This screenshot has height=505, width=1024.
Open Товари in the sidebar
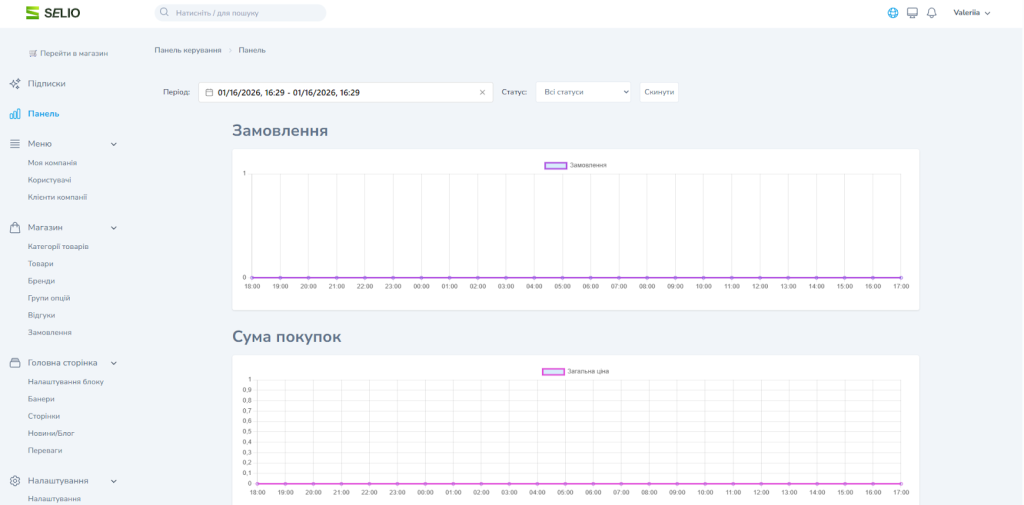41,264
